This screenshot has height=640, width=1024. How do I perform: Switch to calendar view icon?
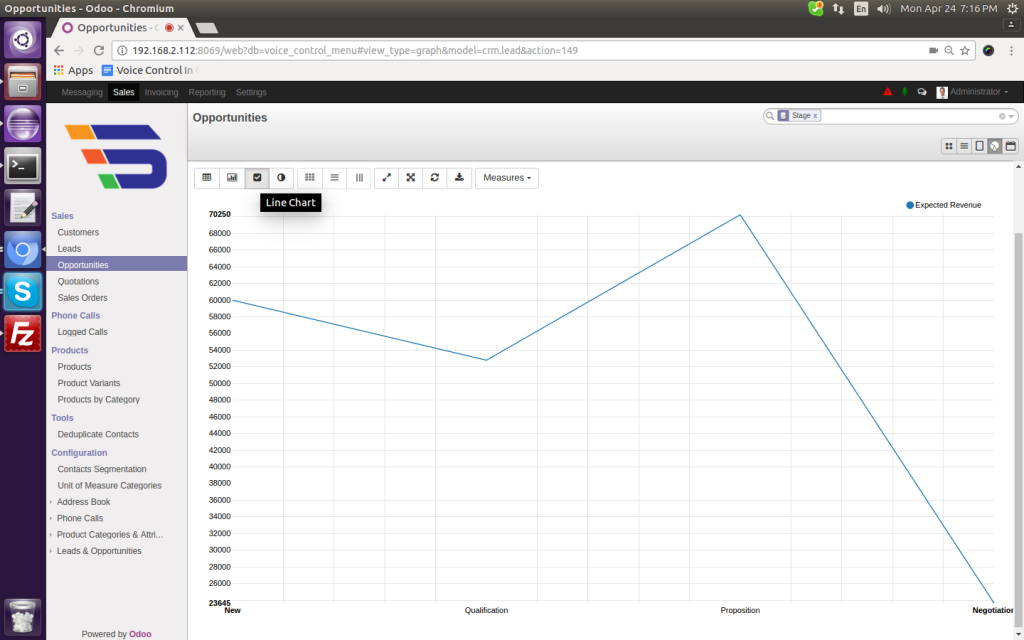(1010, 146)
